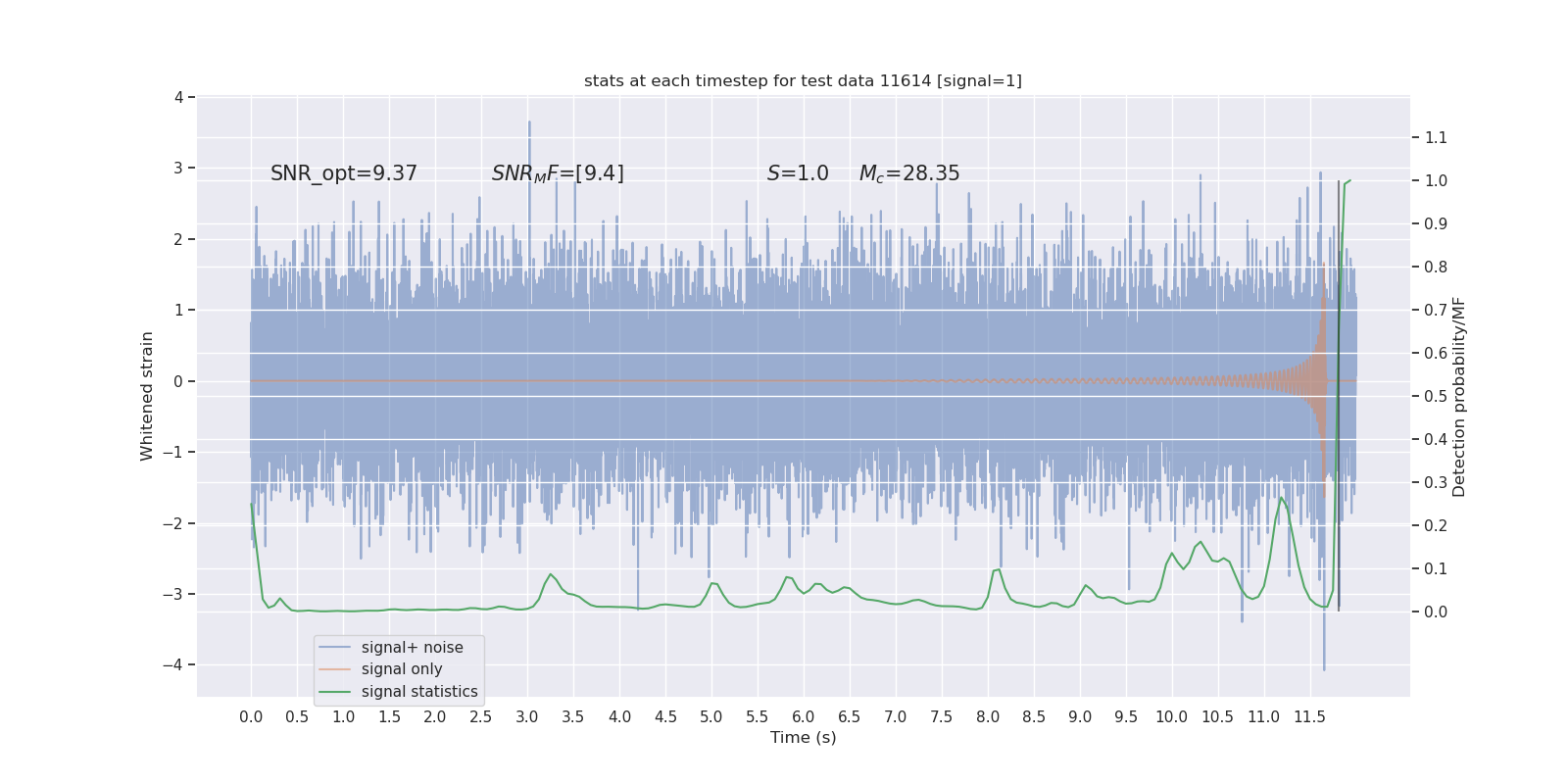
Task: Click the S=1.0 annotation text
Action: pyautogui.click(x=798, y=173)
